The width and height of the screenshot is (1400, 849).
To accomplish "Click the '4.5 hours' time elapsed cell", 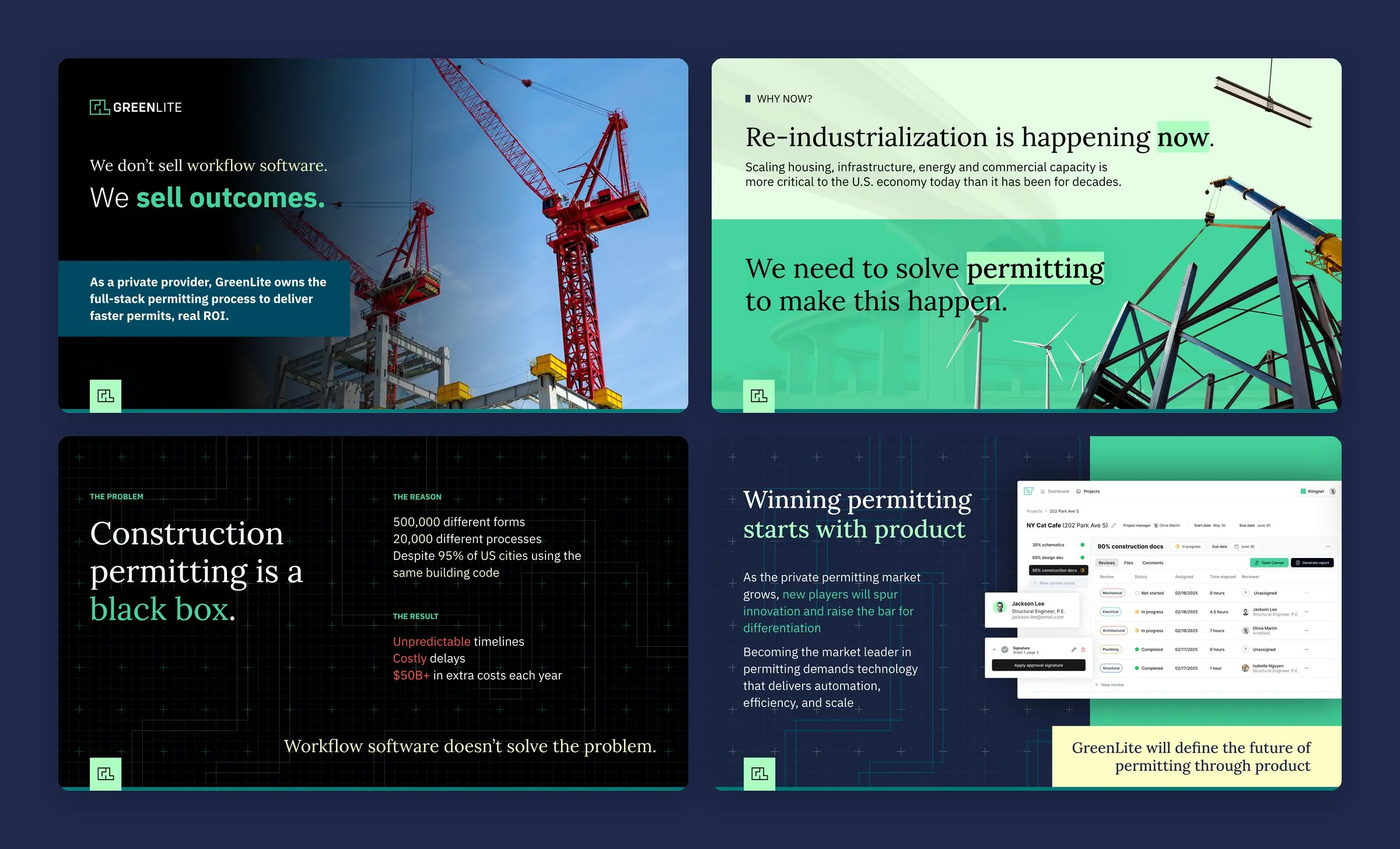I will pyautogui.click(x=1219, y=612).
